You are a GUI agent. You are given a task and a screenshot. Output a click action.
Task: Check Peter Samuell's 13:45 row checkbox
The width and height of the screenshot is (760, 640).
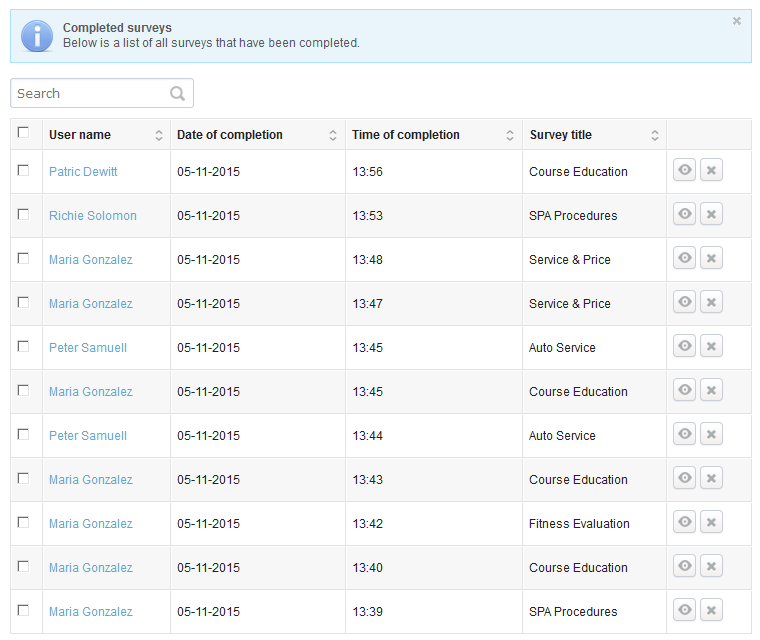23,346
